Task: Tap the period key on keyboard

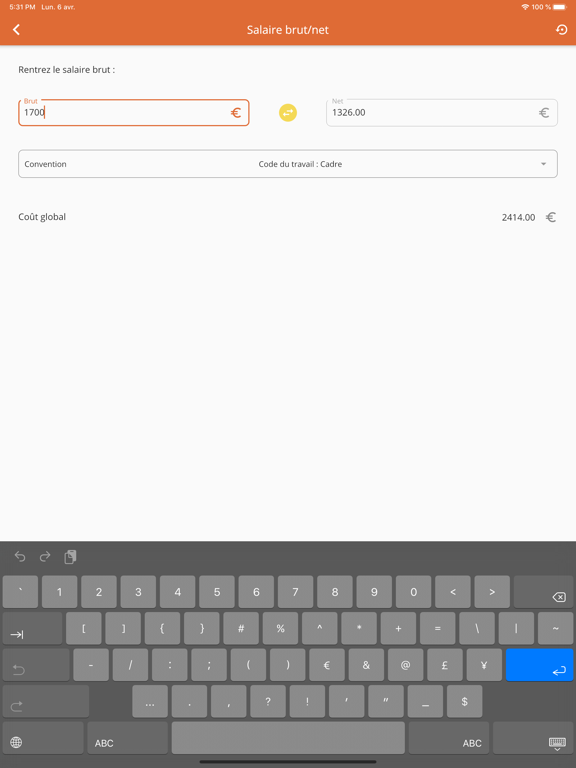Action: [x=190, y=701]
